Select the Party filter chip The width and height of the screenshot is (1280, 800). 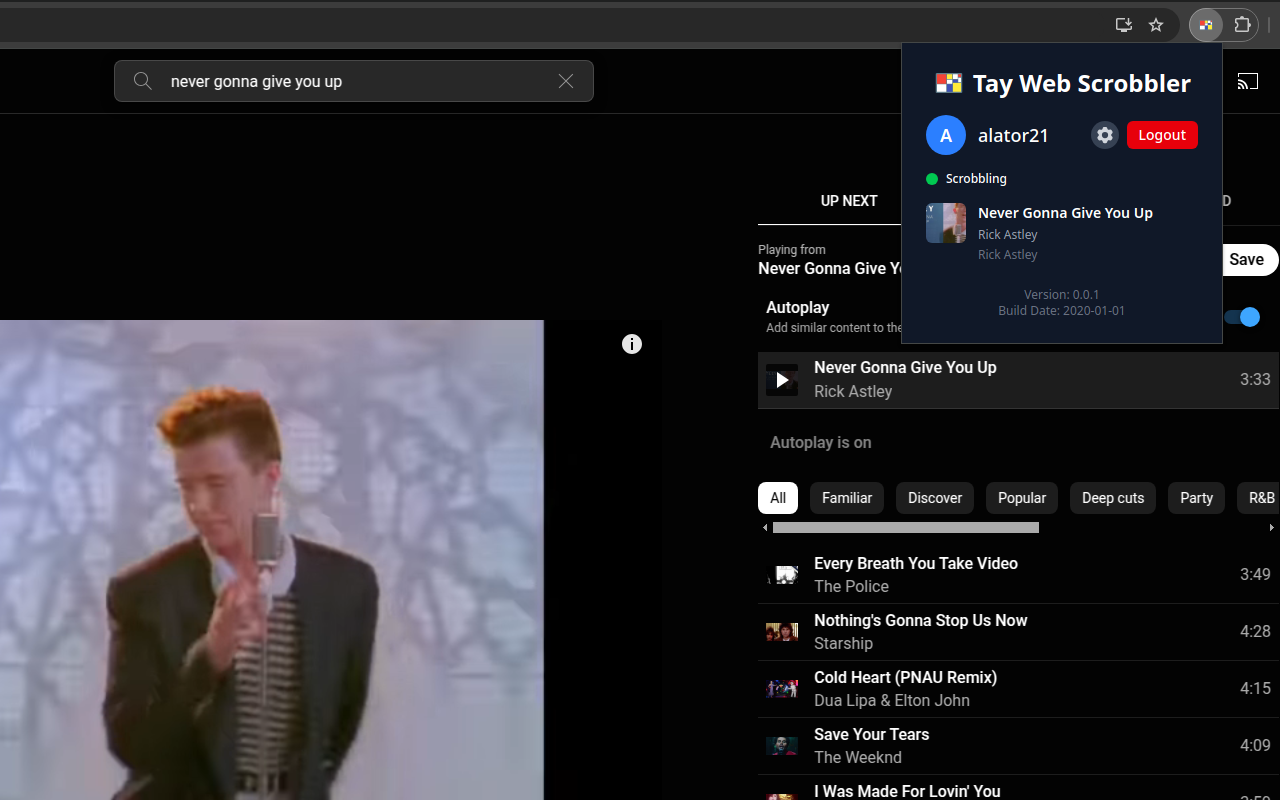(1196, 498)
